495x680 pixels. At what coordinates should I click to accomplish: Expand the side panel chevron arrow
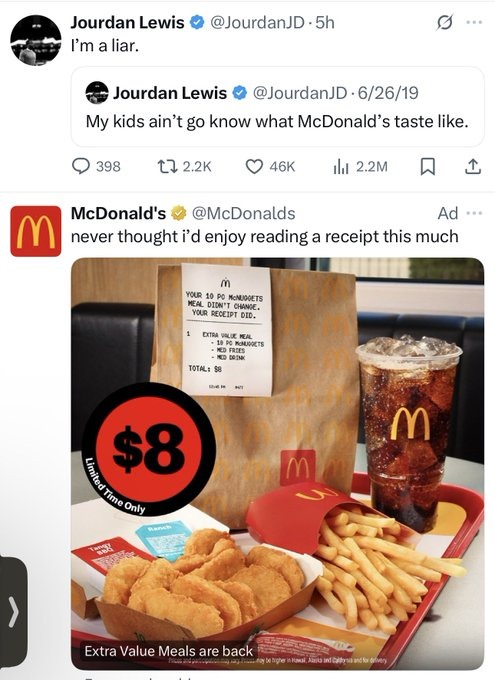click(x=14, y=612)
